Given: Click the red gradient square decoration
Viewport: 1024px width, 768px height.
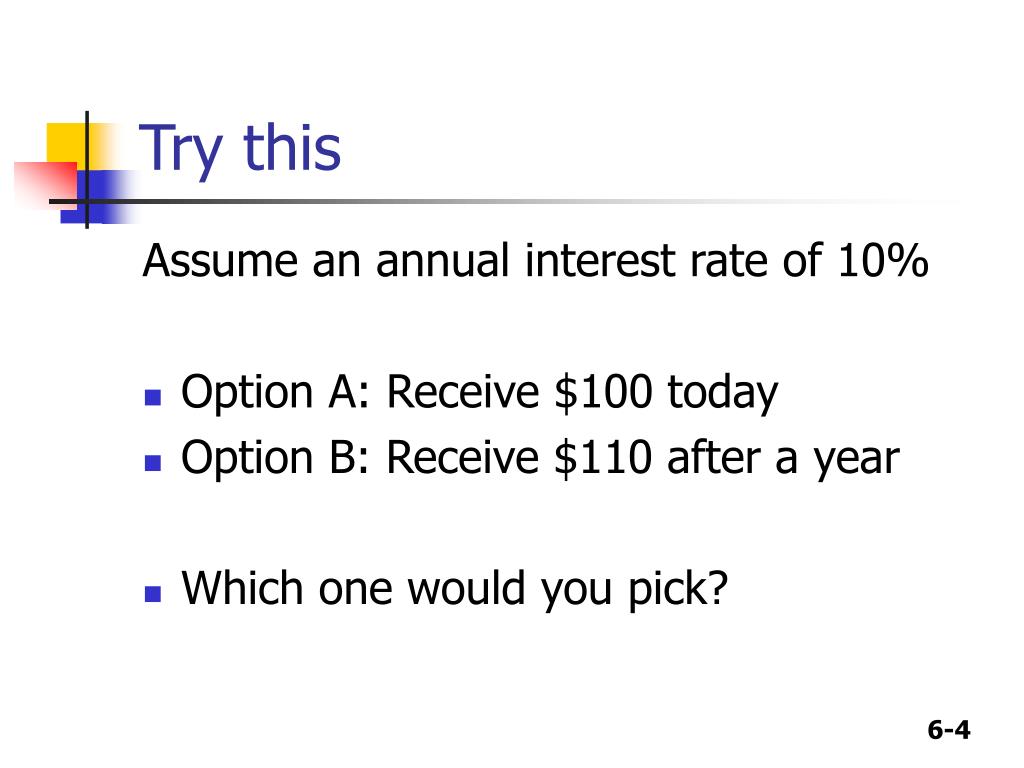Looking at the screenshot, I should pyautogui.click(x=44, y=184).
